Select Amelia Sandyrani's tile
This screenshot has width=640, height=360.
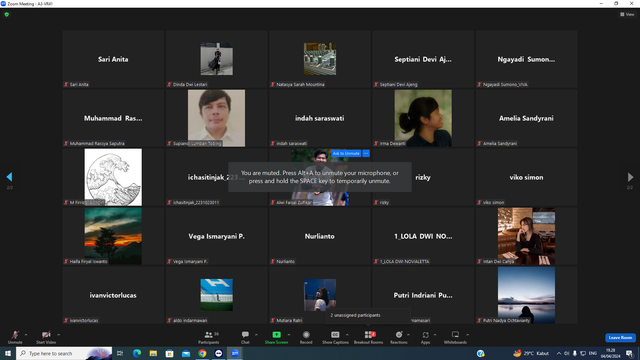click(x=526, y=118)
